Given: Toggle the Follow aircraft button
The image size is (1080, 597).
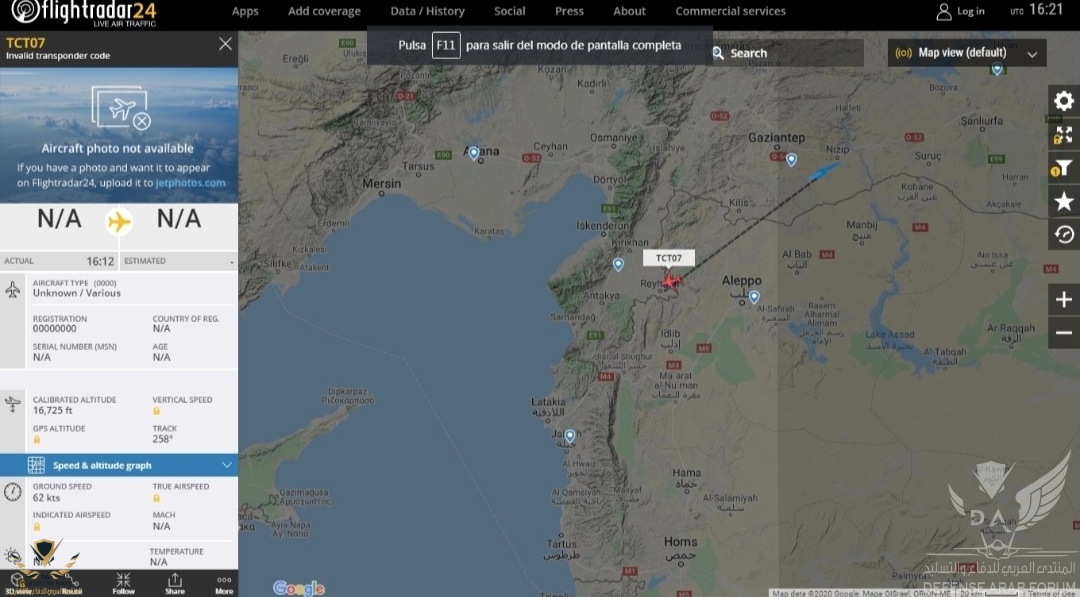Looking at the screenshot, I should tap(123, 583).
